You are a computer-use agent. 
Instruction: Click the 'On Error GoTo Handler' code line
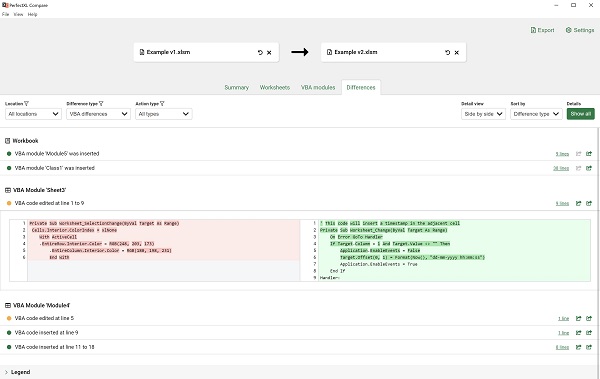tap(356, 237)
